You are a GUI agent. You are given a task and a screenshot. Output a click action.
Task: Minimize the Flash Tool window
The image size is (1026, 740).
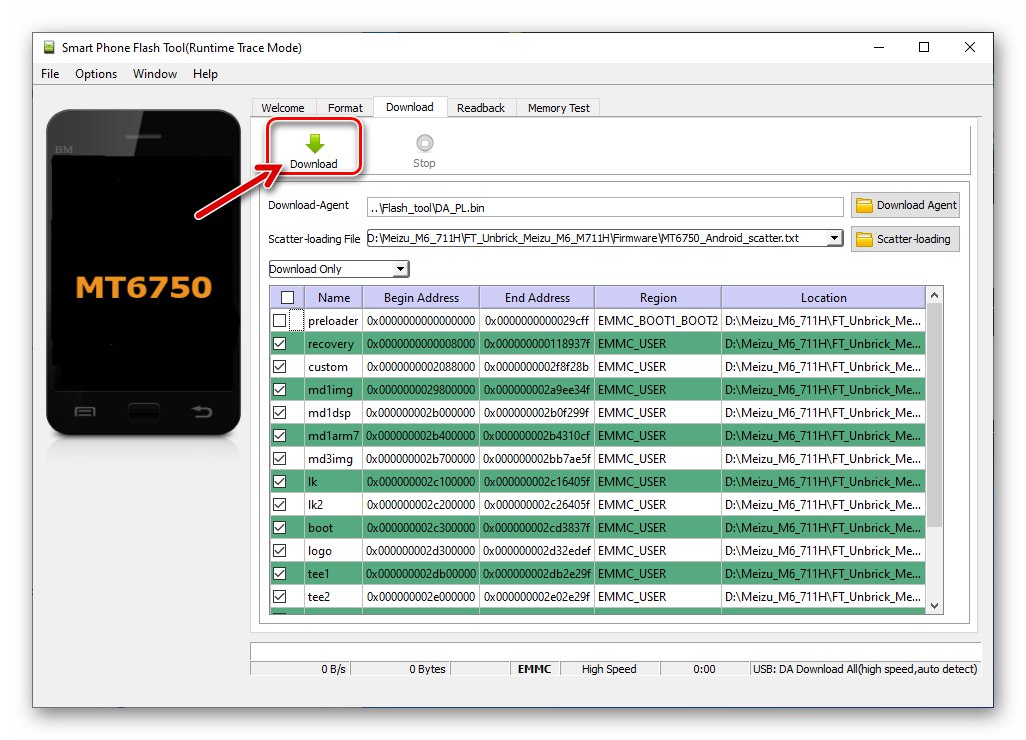[879, 47]
